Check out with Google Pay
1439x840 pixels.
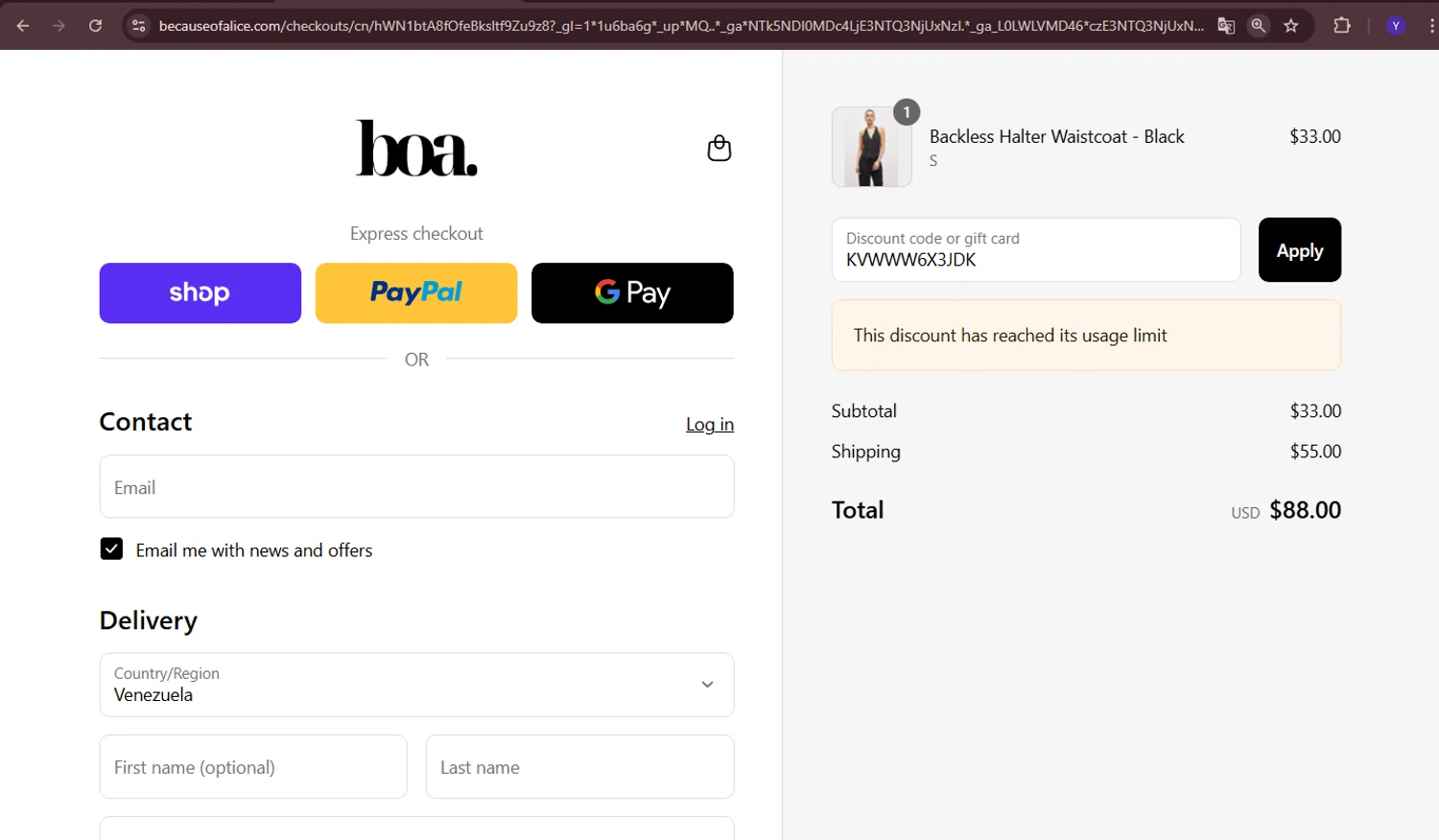pyautogui.click(x=632, y=292)
